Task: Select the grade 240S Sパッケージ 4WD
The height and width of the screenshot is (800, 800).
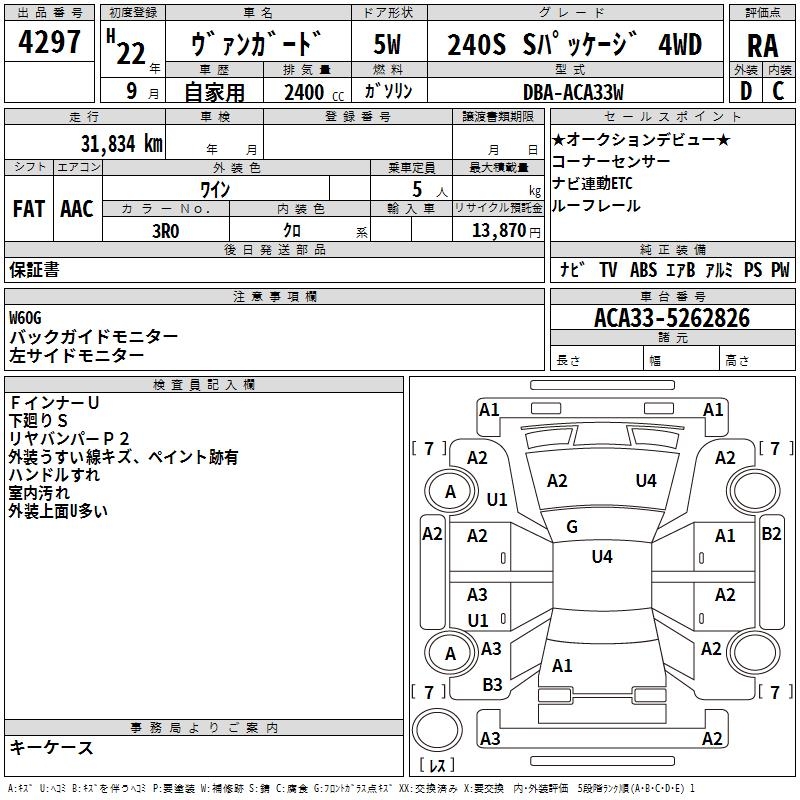Action: tap(574, 44)
